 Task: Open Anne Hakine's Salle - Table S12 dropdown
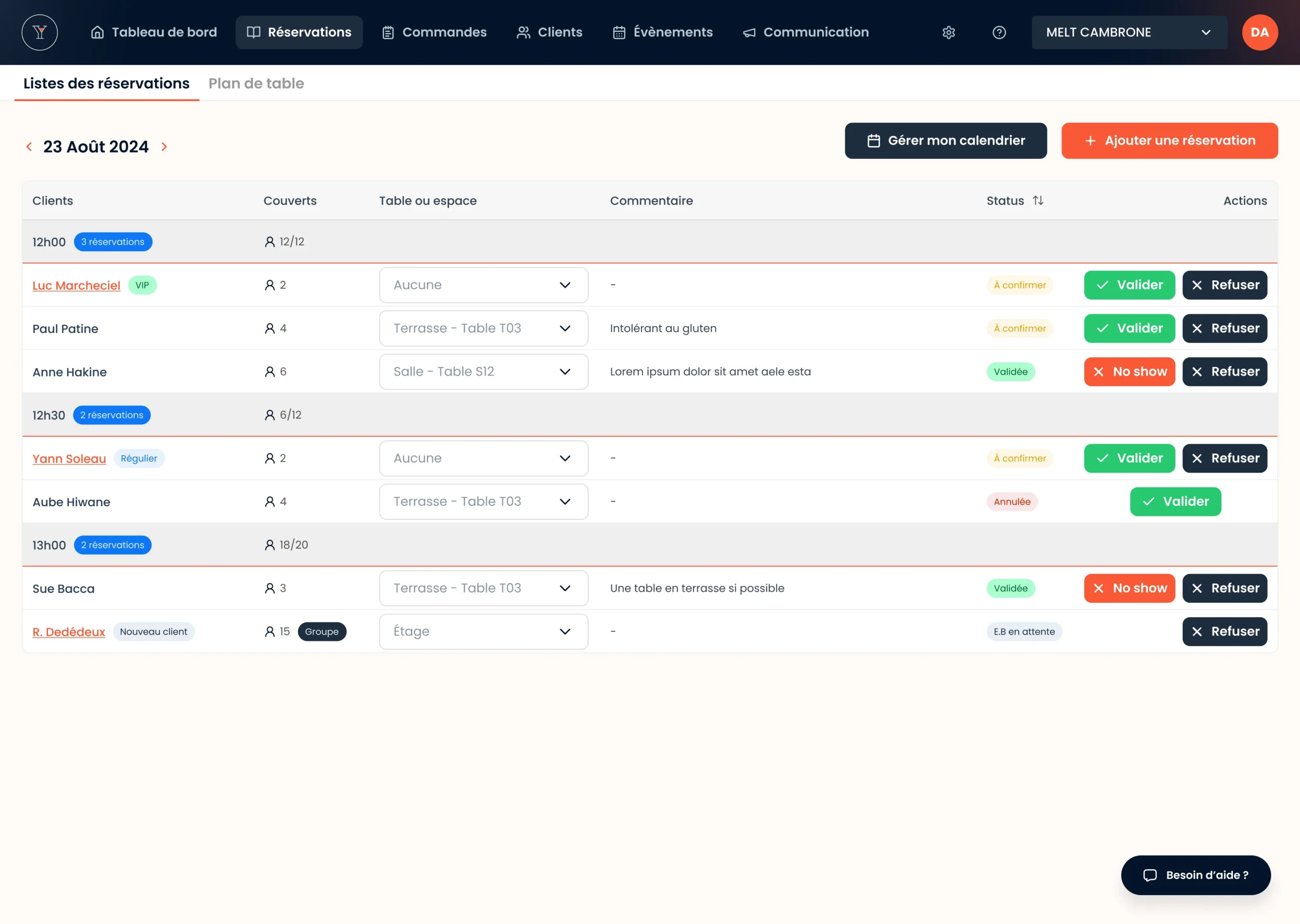[483, 372]
